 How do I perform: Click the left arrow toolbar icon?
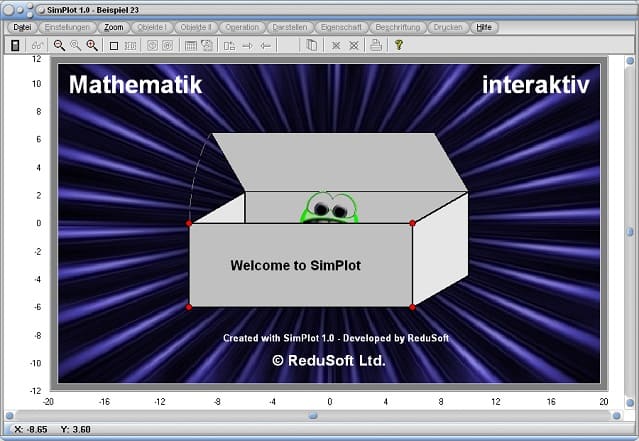pos(265,46)
